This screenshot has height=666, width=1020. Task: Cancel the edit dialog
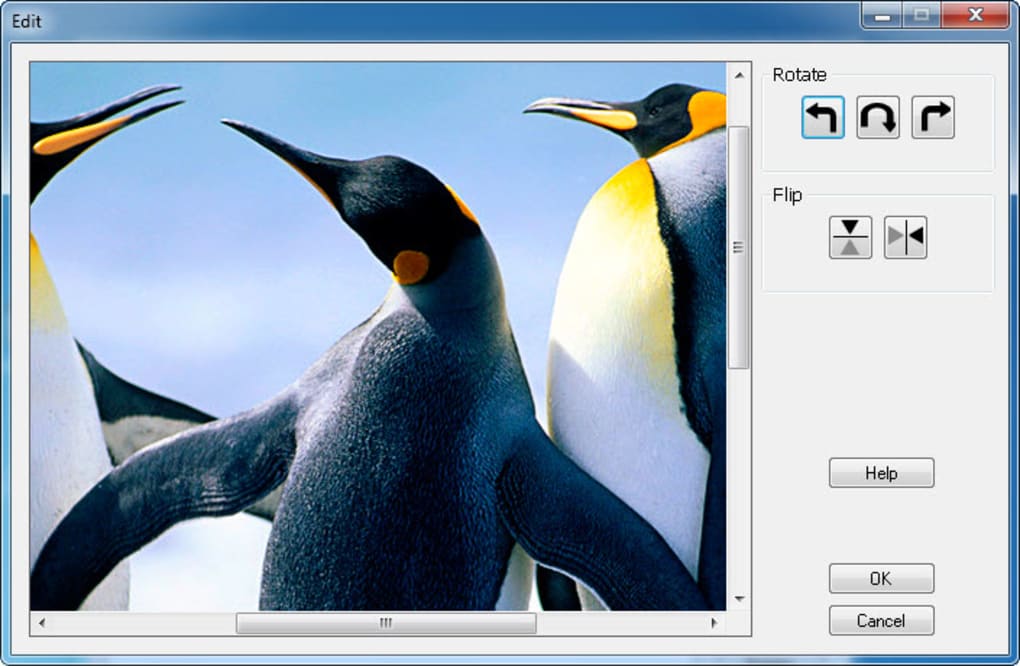pos(881,620)
